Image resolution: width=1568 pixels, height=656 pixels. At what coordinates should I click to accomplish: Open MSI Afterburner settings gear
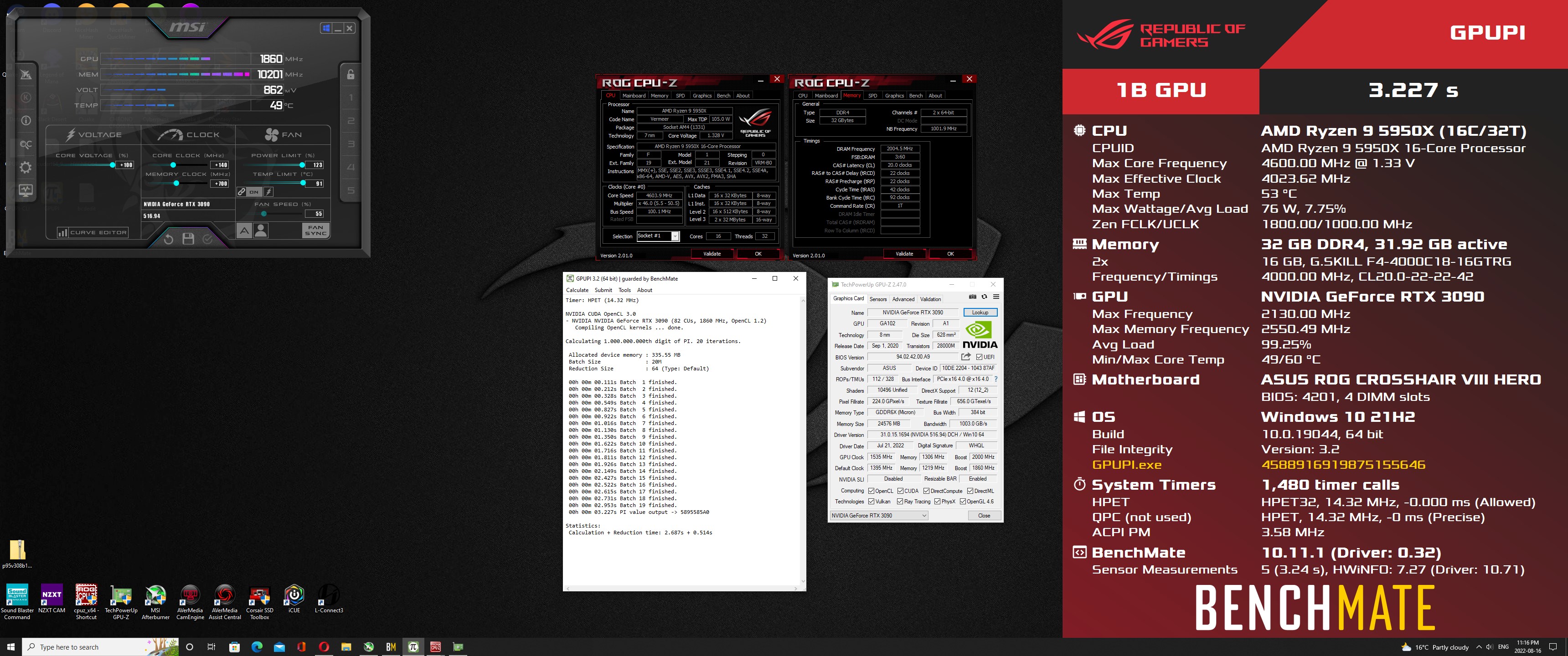point(26,167)
